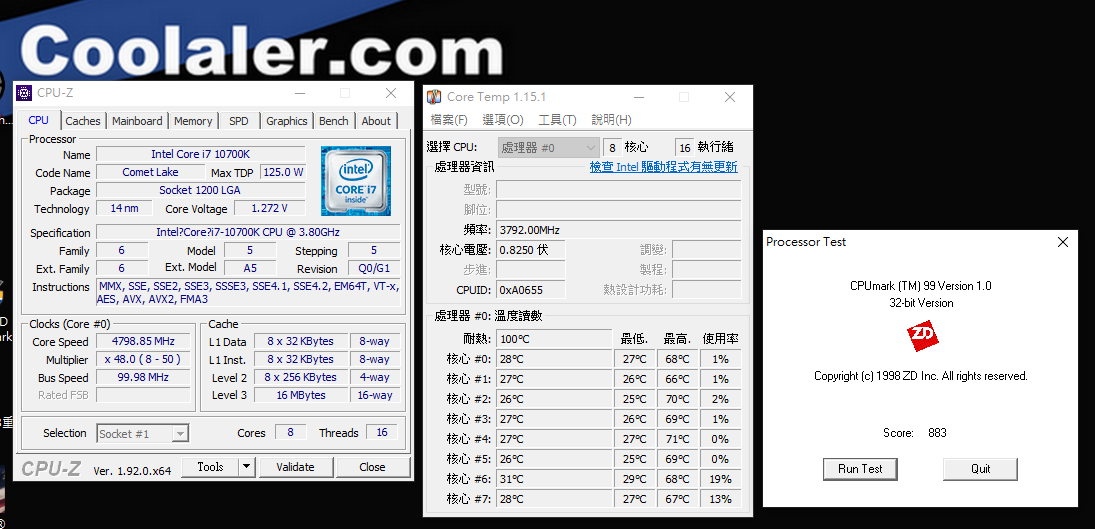Click the Level 2 value 8 x 256 KBytes

pos(300,378)
